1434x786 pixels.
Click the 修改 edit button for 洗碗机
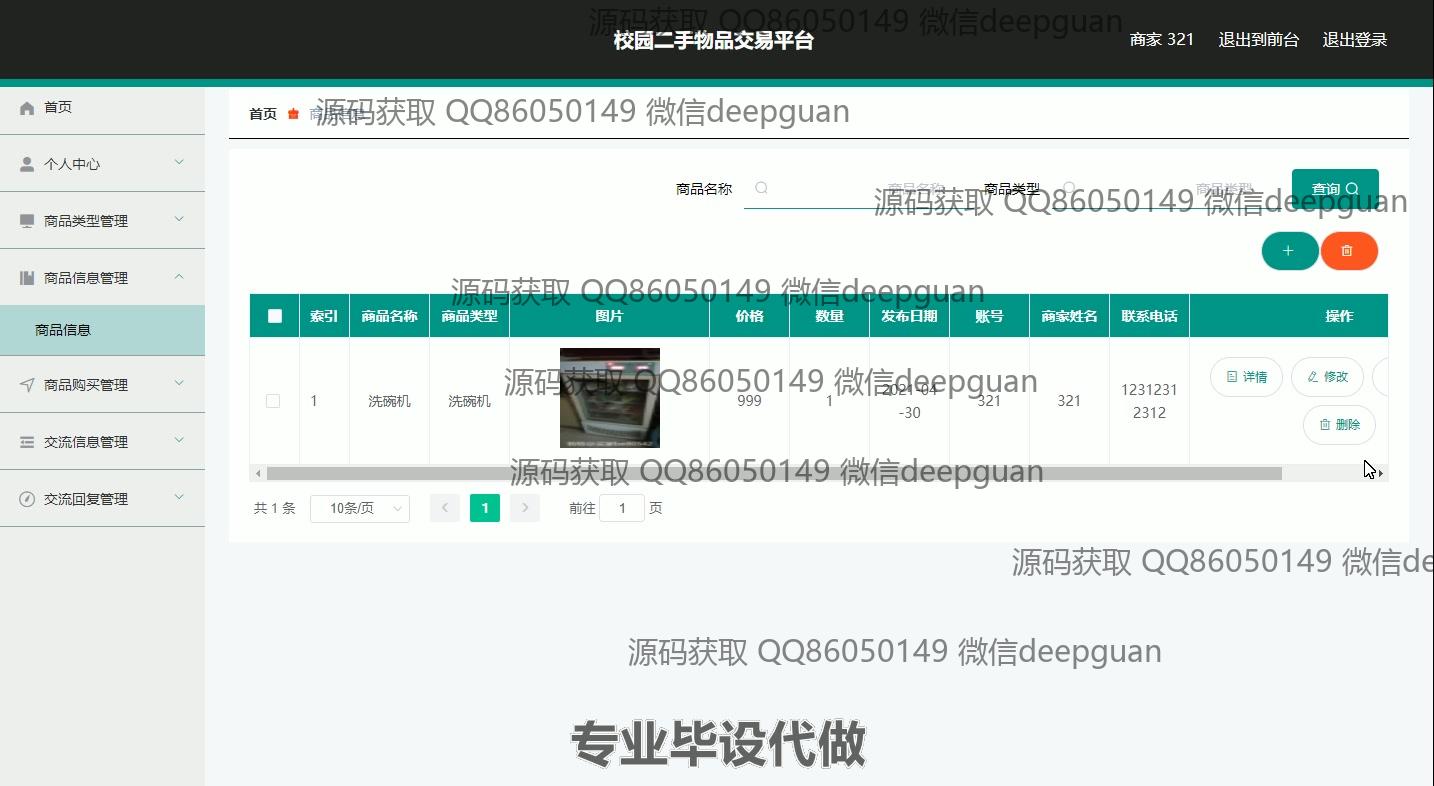[x=1328, y=377]
